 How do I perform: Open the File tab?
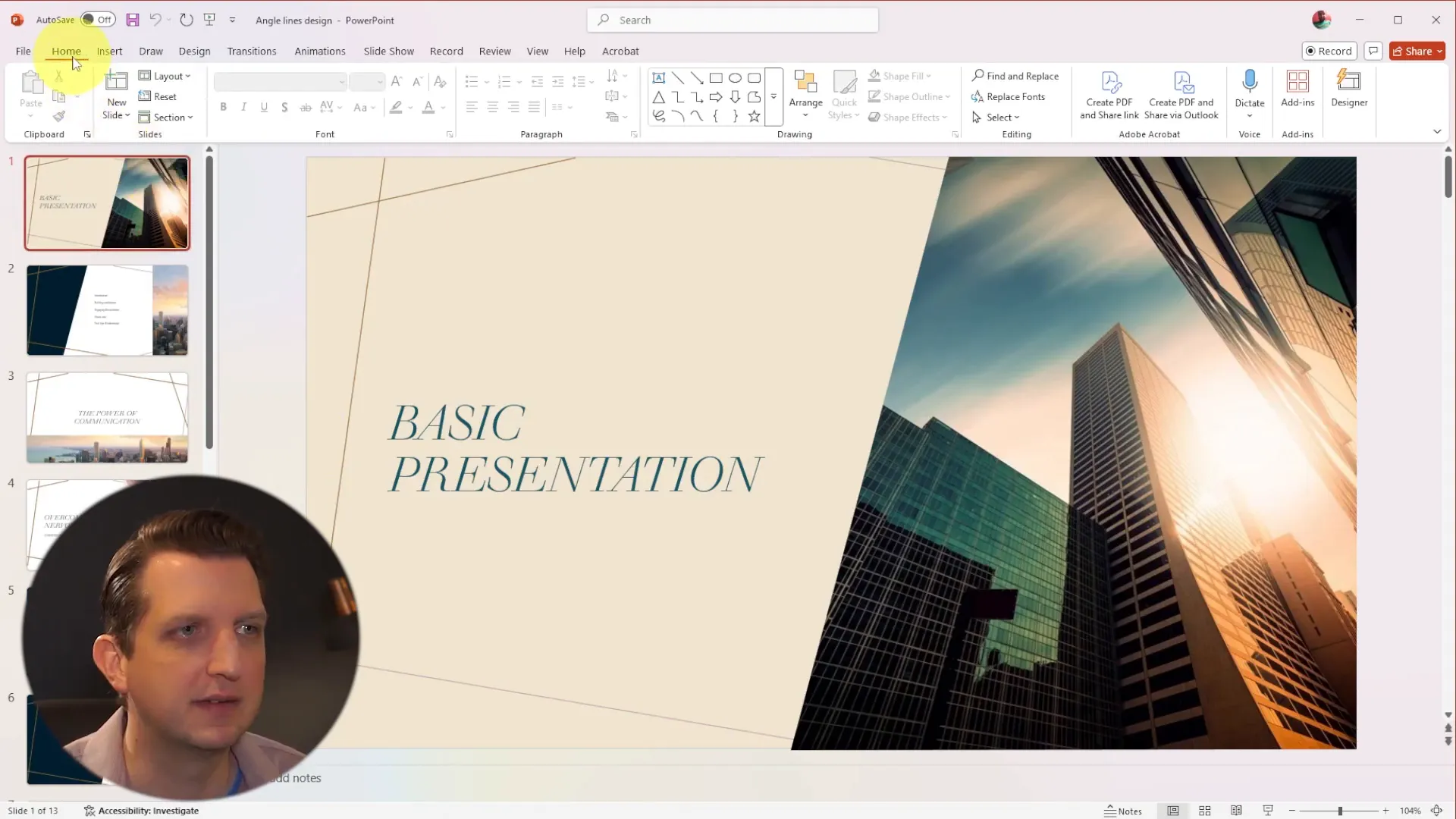tap(24, 51)
